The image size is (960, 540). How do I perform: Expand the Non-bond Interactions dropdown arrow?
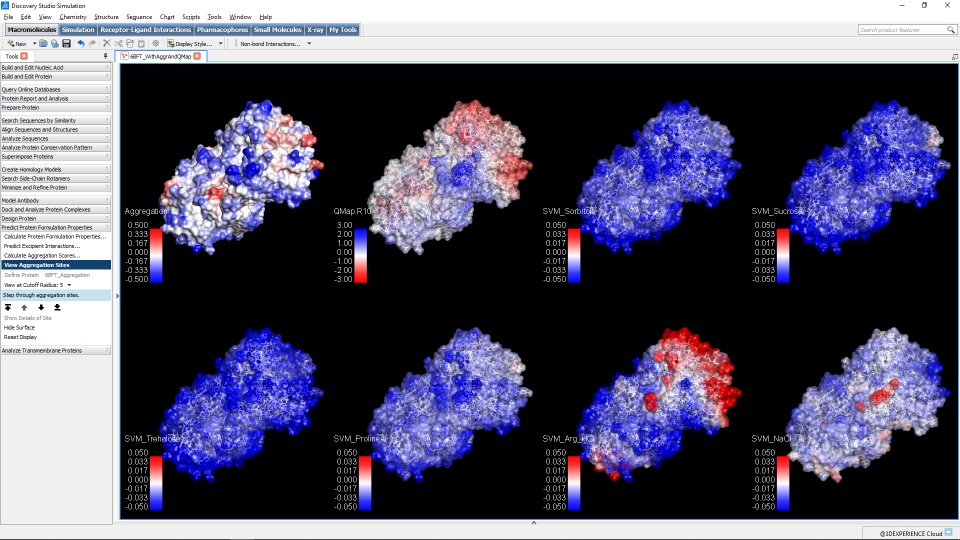tap(309, 43)
